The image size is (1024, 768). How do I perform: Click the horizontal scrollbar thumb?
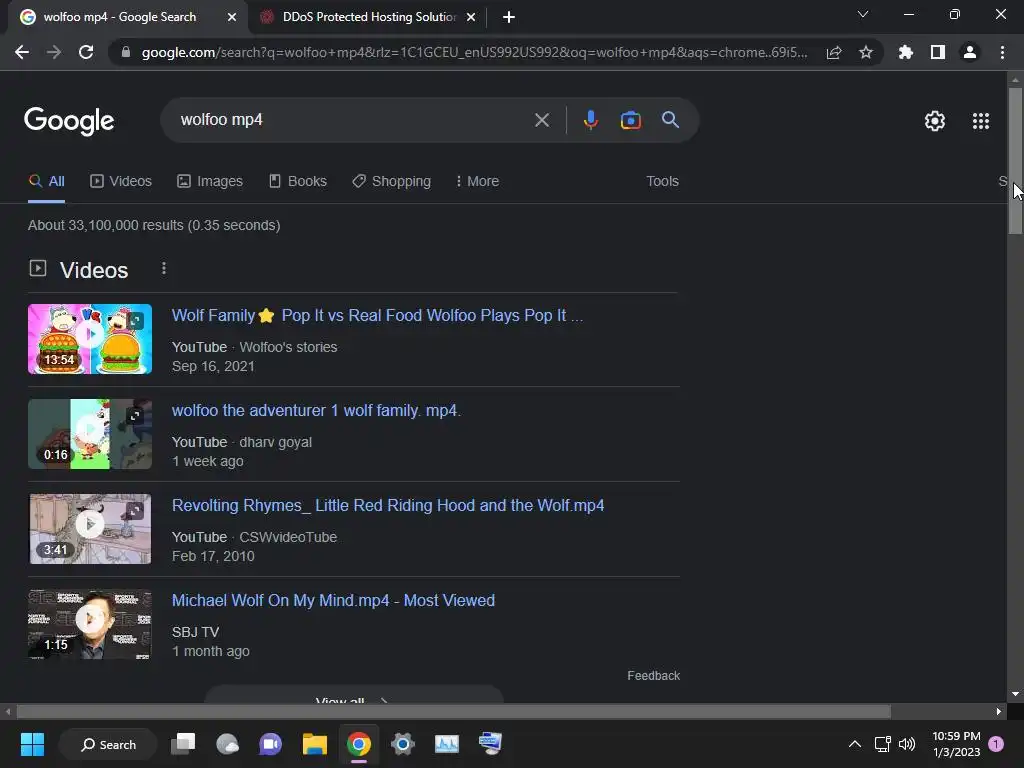pyautogui.click(x=454, y=711)
